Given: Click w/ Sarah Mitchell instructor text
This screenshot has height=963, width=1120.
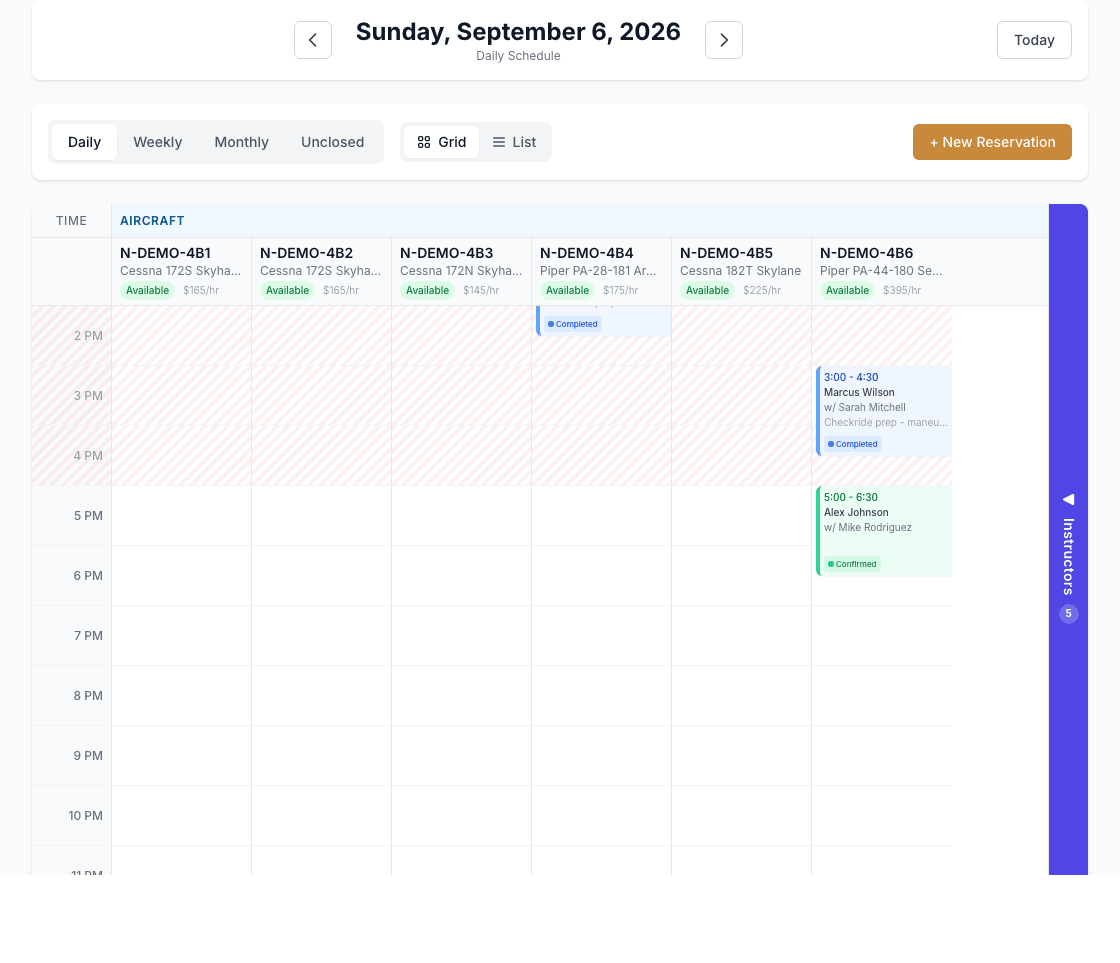Looking at the screenshot, I should point(864,407).
